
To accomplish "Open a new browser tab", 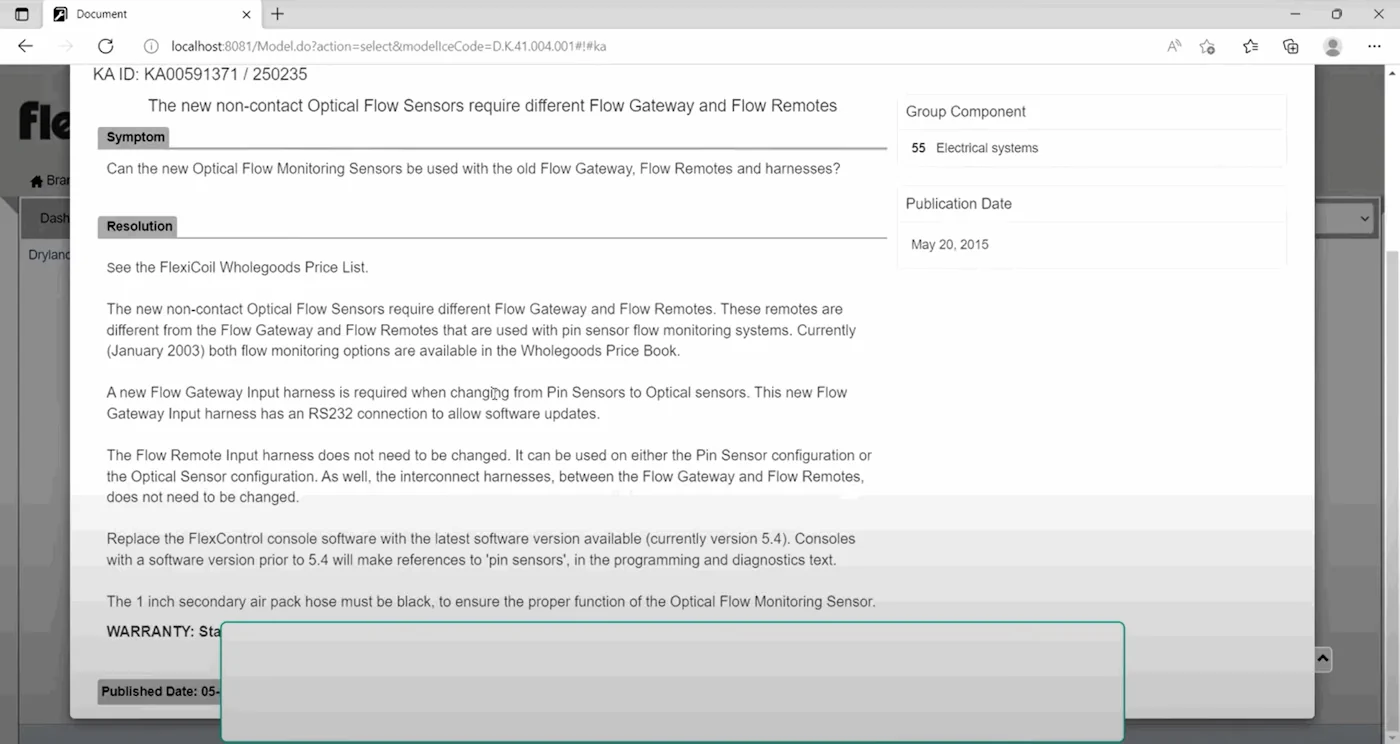I will 278,14.
